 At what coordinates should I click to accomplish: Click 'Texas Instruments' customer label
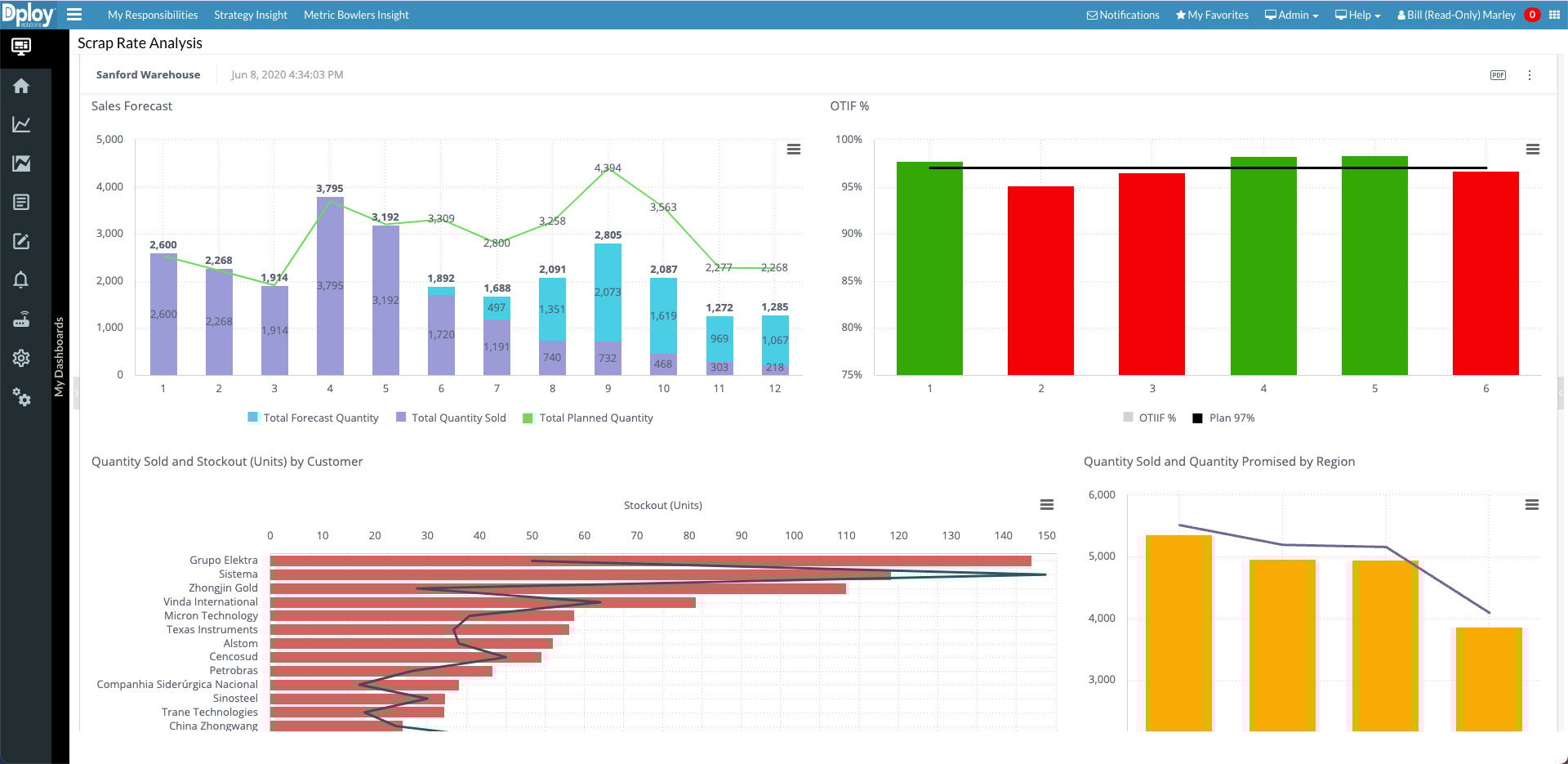[x=212, y=629]
